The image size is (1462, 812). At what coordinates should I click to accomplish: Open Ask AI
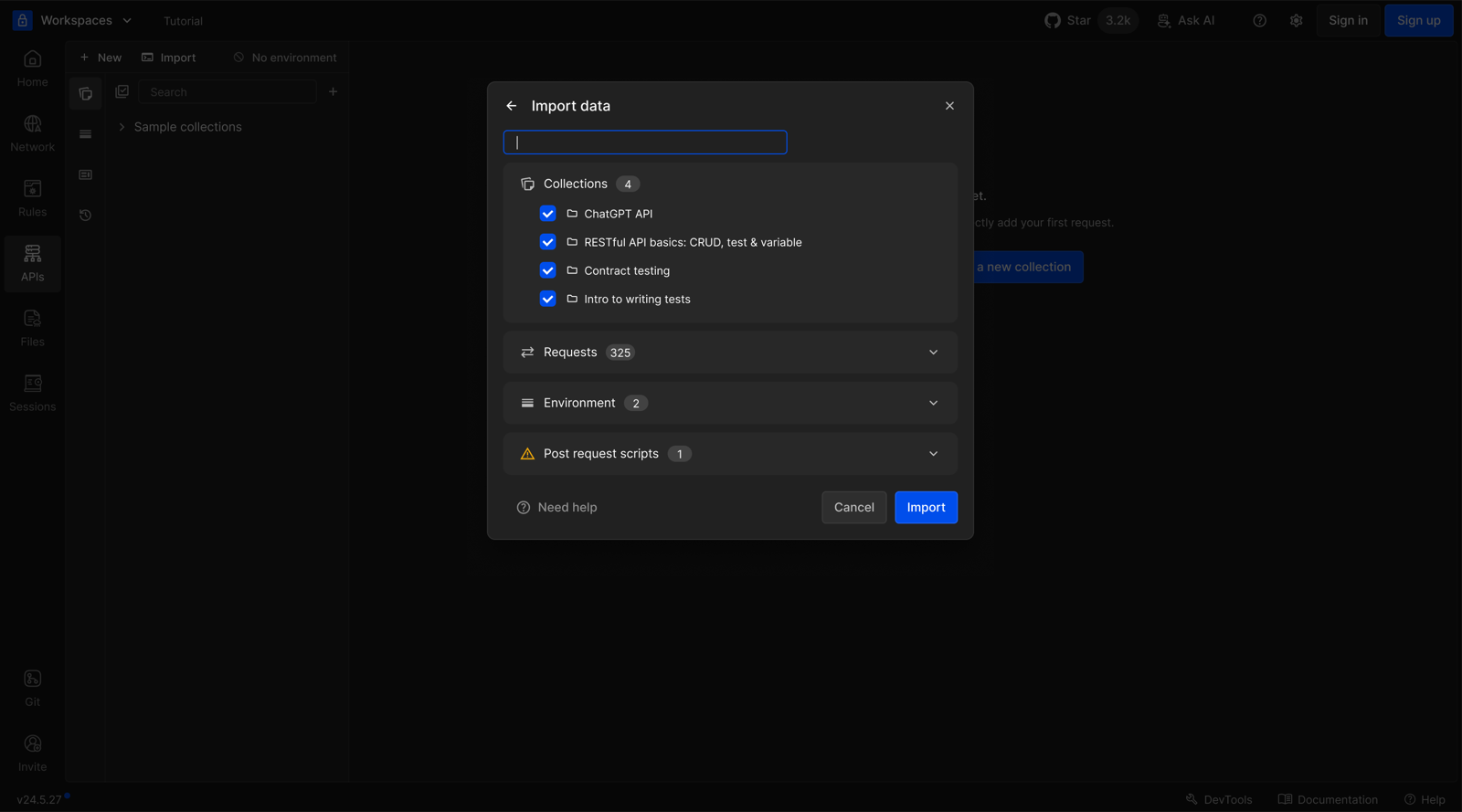(1186, 20)
